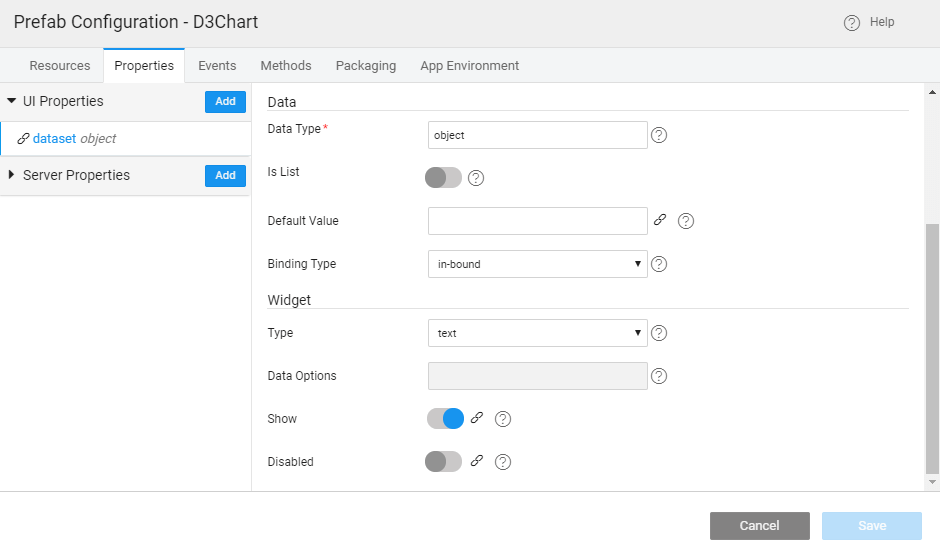The width and height of the screenshot is (940, 560).
Task: Expand the Server Properties section
Action: [x=76, y=175]
